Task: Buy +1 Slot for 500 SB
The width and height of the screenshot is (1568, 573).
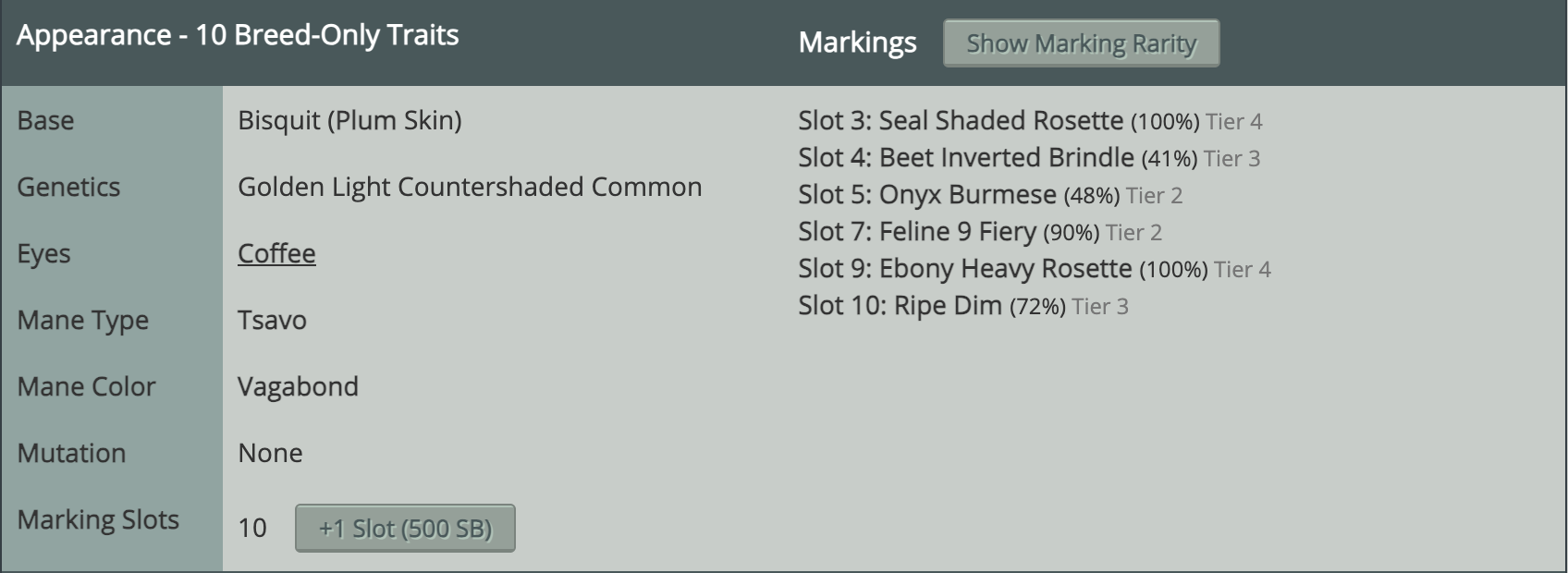Action: point(405,528)
